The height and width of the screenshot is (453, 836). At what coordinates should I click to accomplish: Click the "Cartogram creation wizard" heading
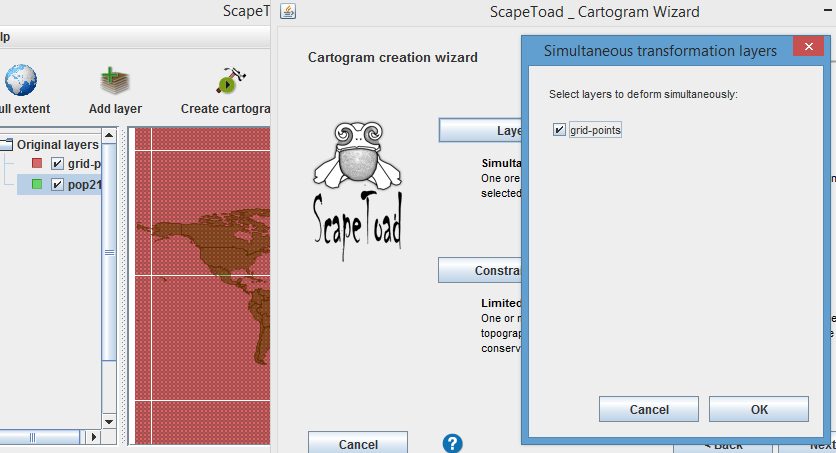(392, 58)
